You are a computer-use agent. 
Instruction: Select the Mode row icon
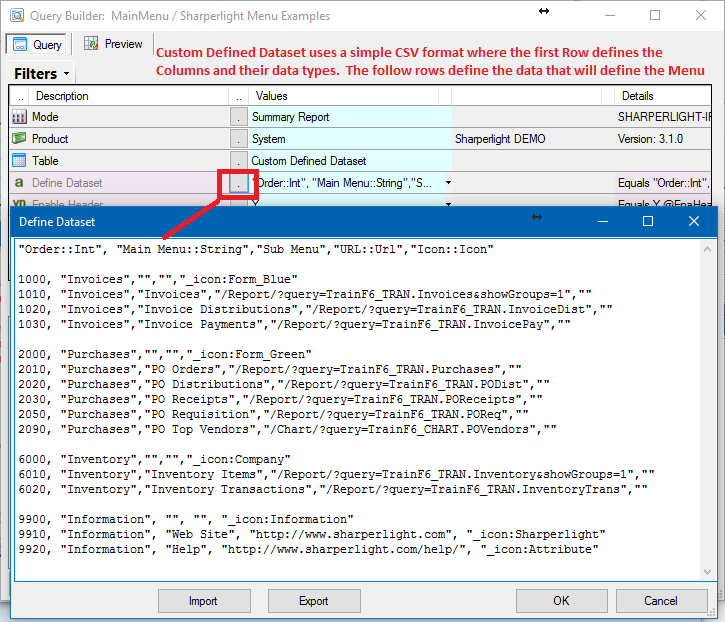tap(19, 117)
